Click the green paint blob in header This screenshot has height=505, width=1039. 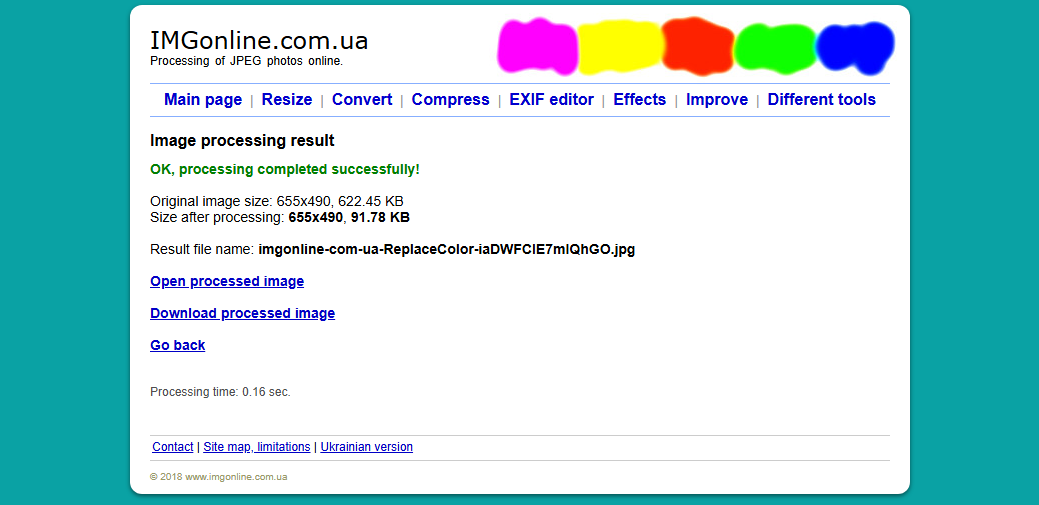[775, 48]
